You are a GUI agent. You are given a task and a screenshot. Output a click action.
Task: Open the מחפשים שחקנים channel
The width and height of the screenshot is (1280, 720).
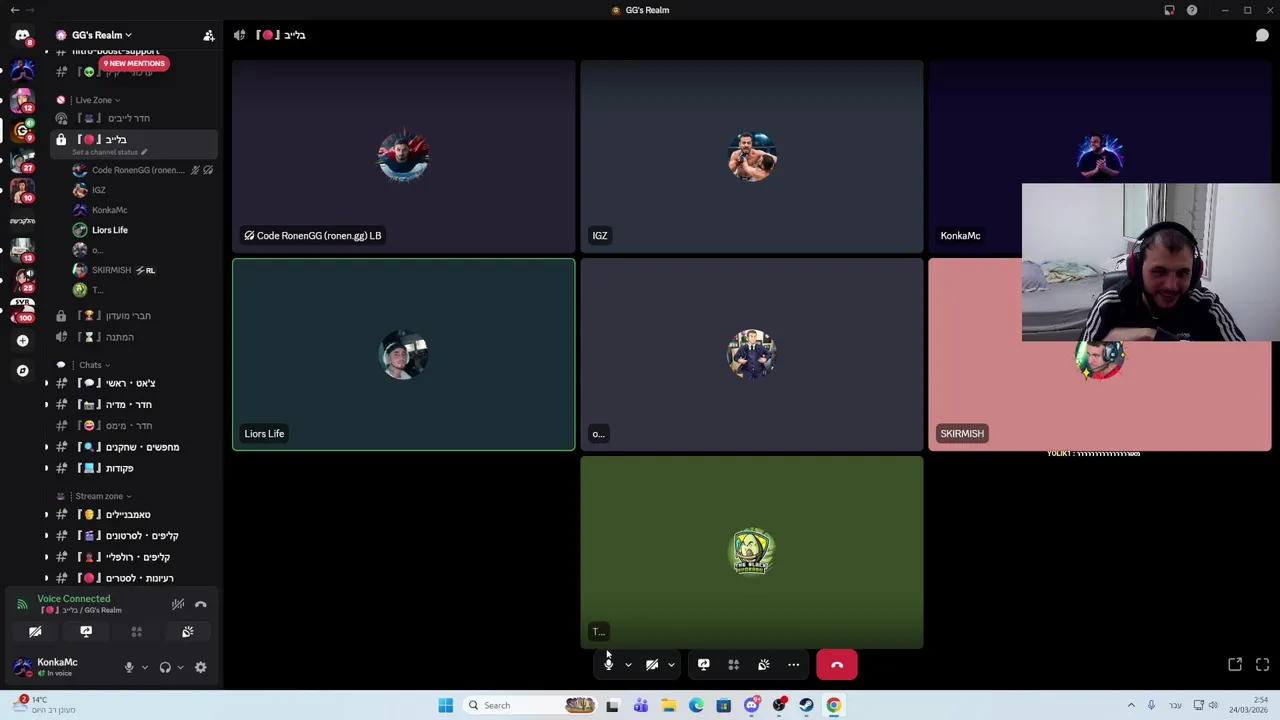coord(134,447)
